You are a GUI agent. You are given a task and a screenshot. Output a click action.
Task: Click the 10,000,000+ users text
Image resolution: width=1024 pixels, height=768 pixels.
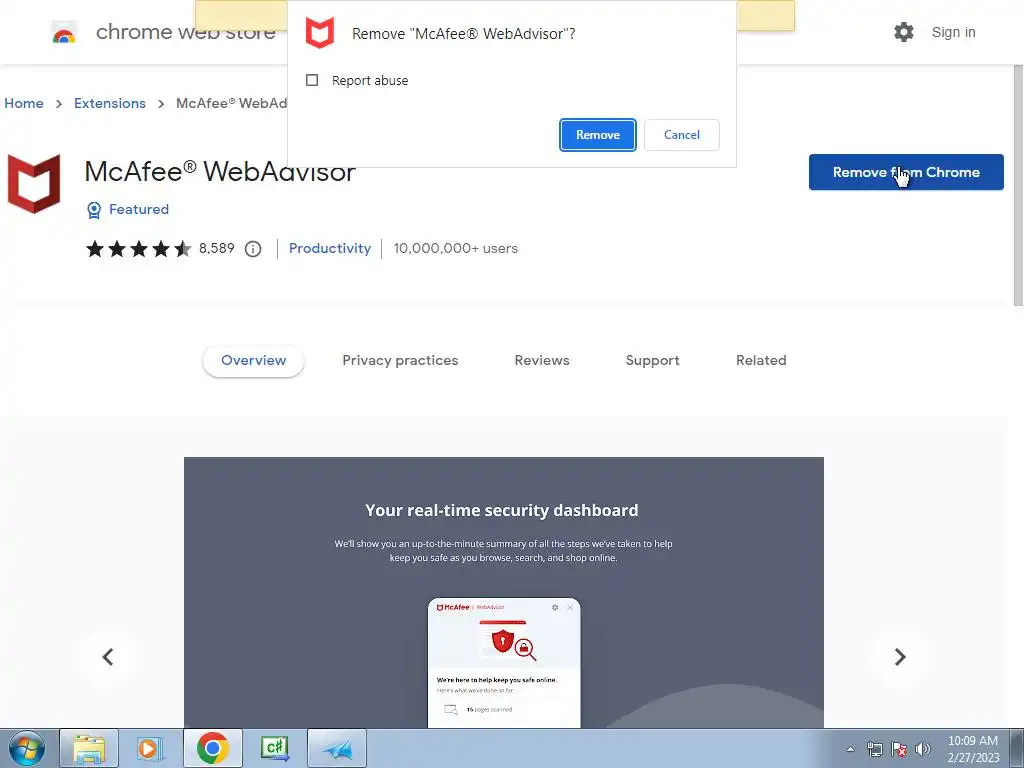[x=456, y=249]
